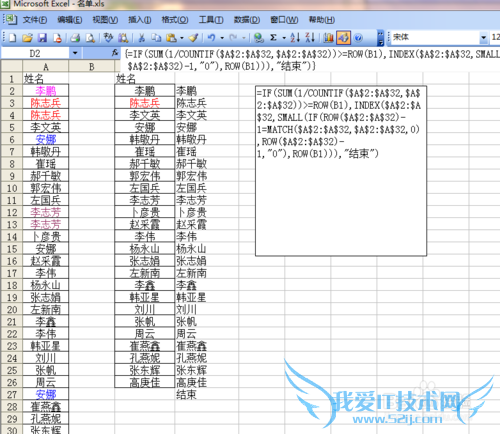
Task: Paste using the clipboard icon
Action: [171, 38]
